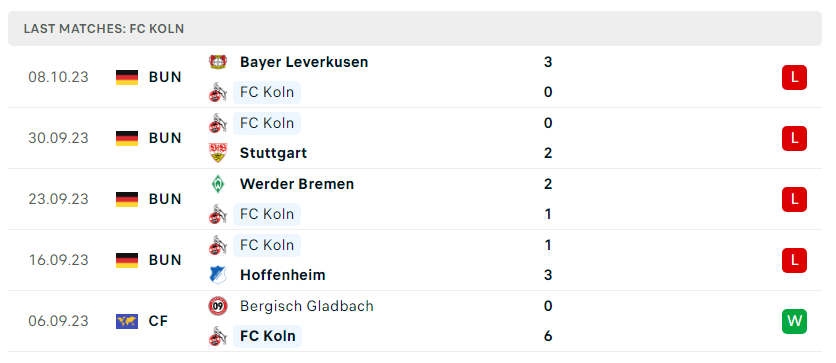Open the Stuttgart team link
The image size is (836, 363).
pyautogui.click(x=274, y=154)
